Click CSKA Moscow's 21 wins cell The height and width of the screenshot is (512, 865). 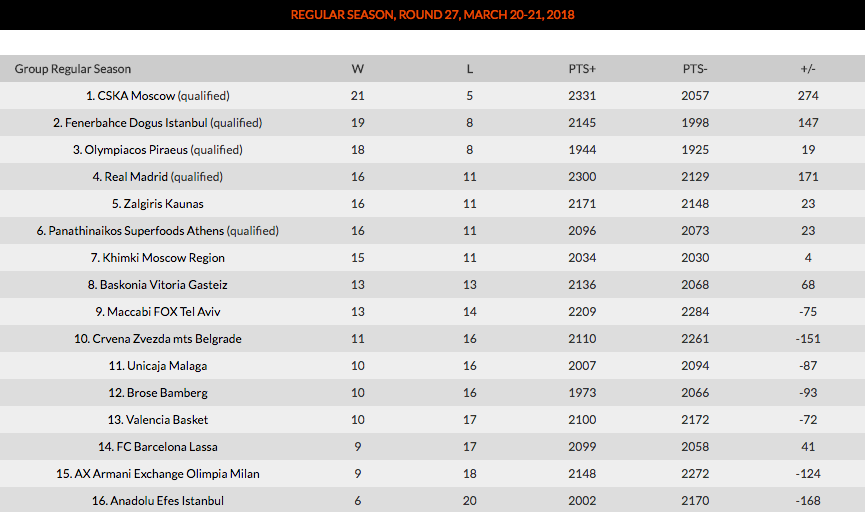[x=357, y=96]
